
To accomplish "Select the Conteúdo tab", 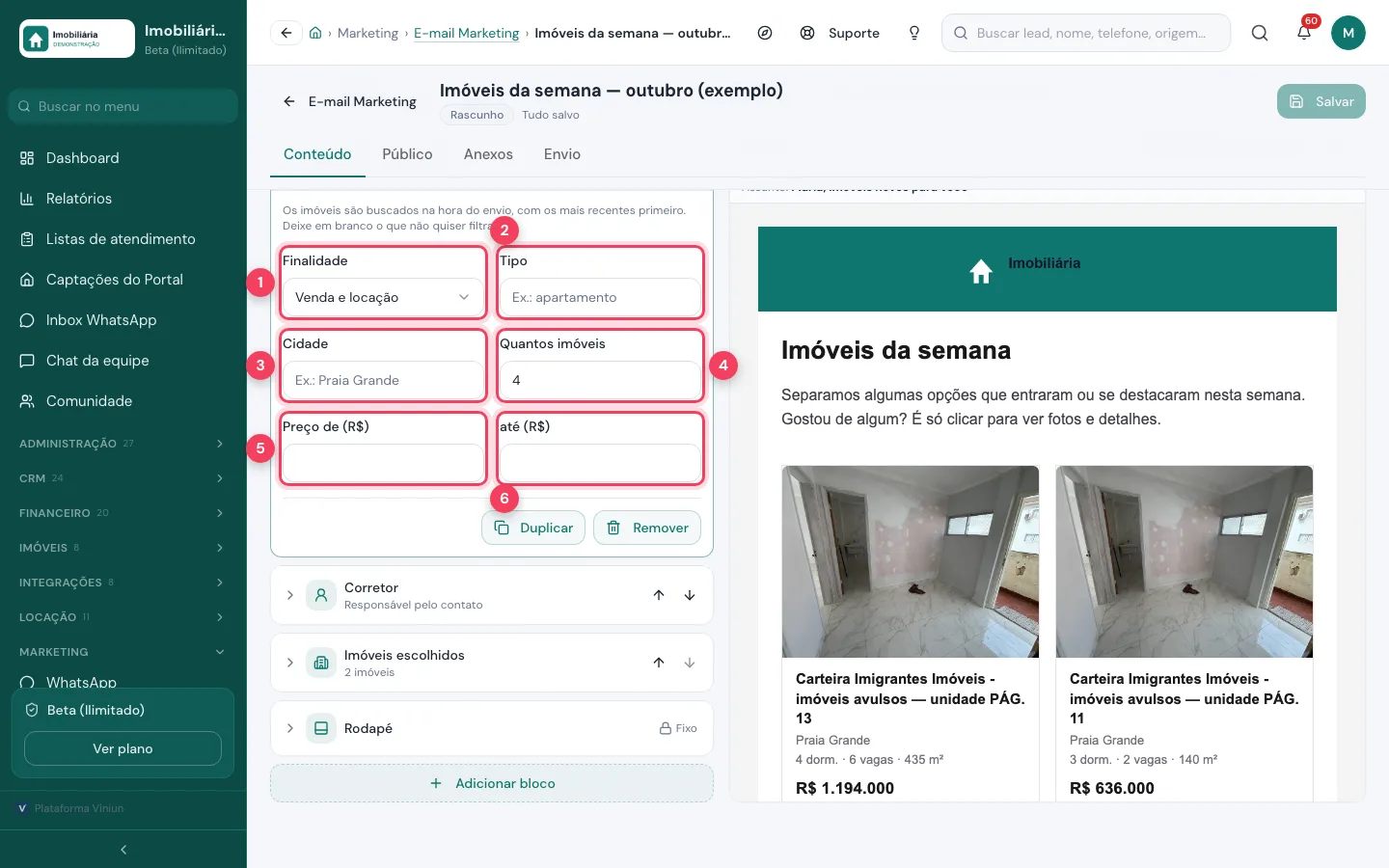I will pyautogui.click(x=317, y=154).
